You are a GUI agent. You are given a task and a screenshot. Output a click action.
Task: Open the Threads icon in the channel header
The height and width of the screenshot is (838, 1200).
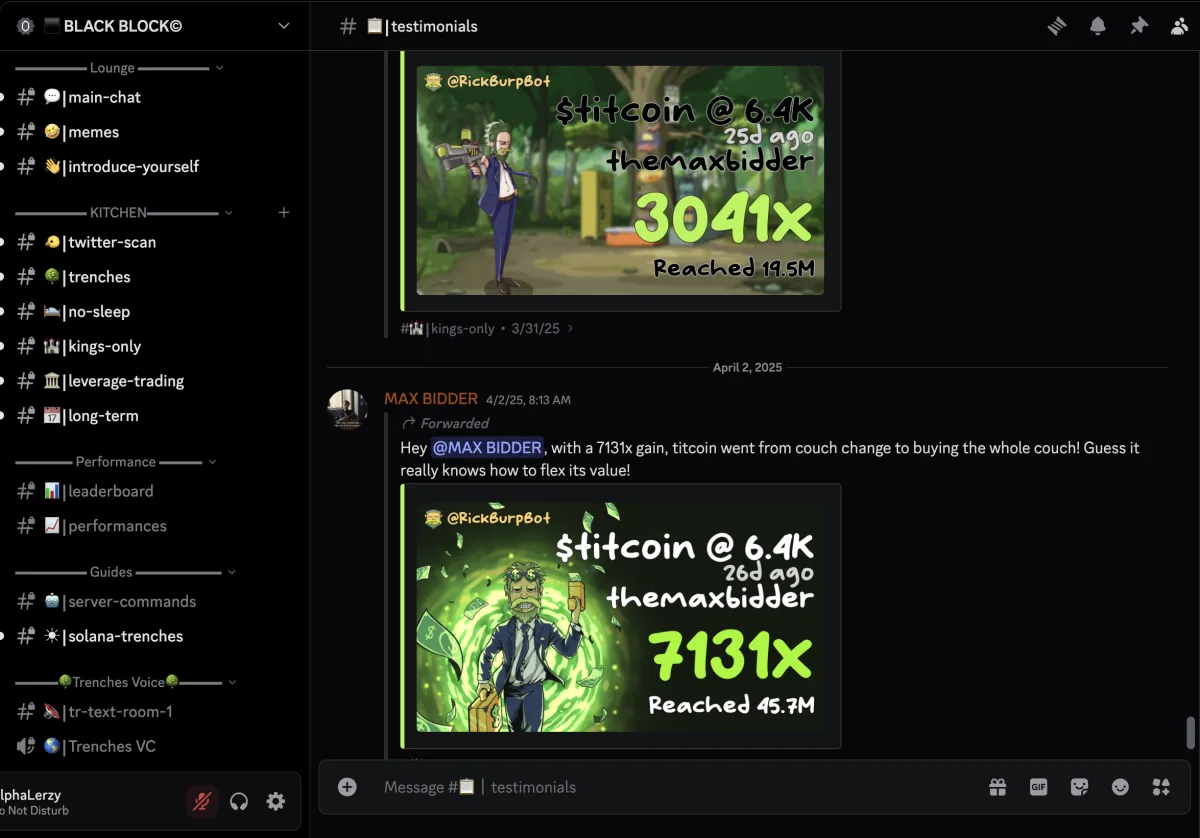coord(1057,27)
